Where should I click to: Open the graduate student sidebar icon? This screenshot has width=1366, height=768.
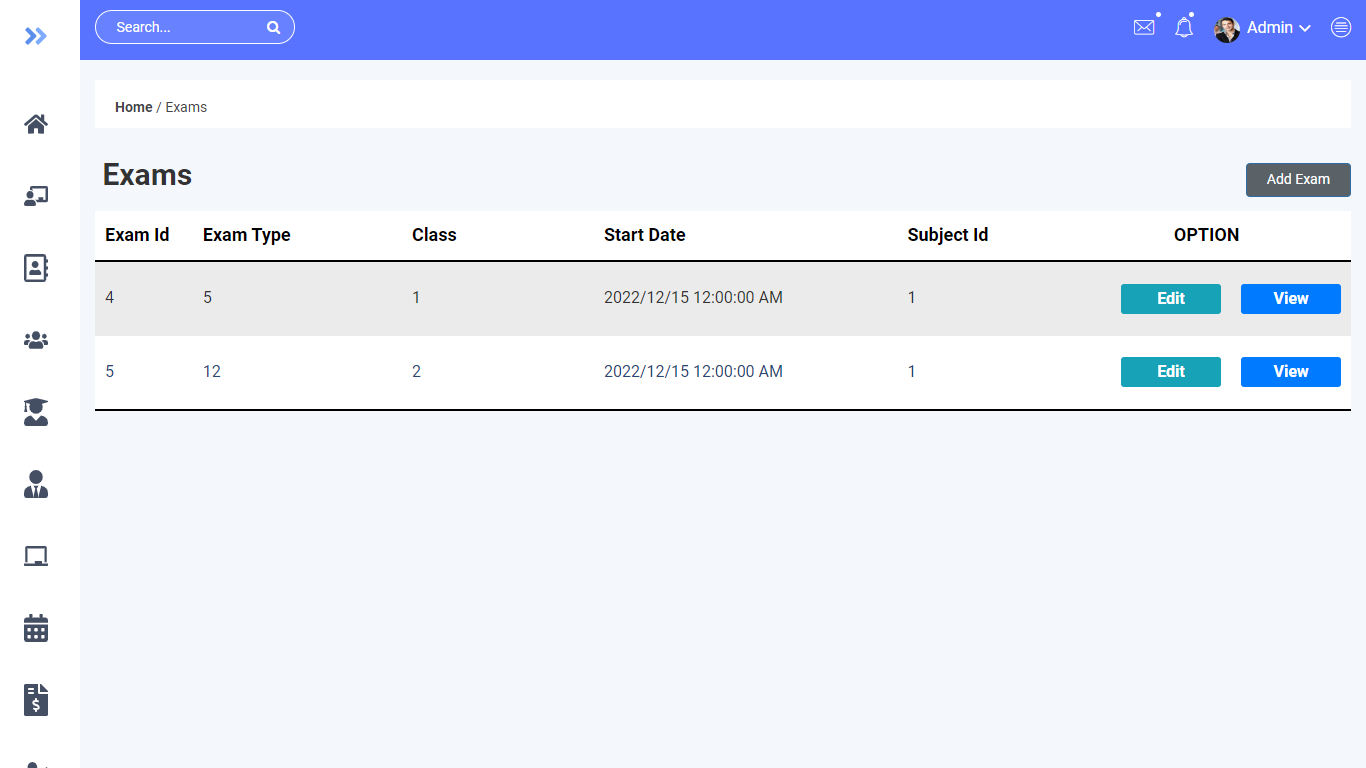36,412
